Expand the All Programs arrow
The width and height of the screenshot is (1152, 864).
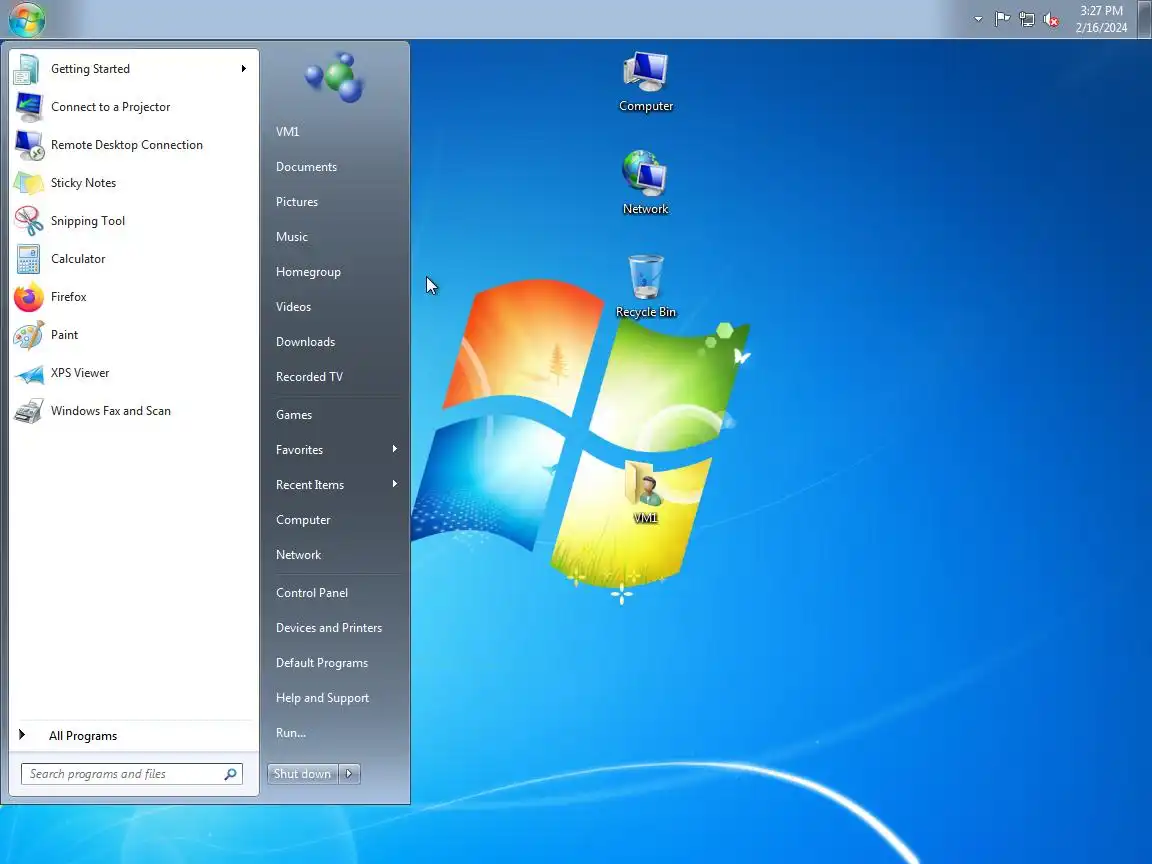click(x=22, y=735)
